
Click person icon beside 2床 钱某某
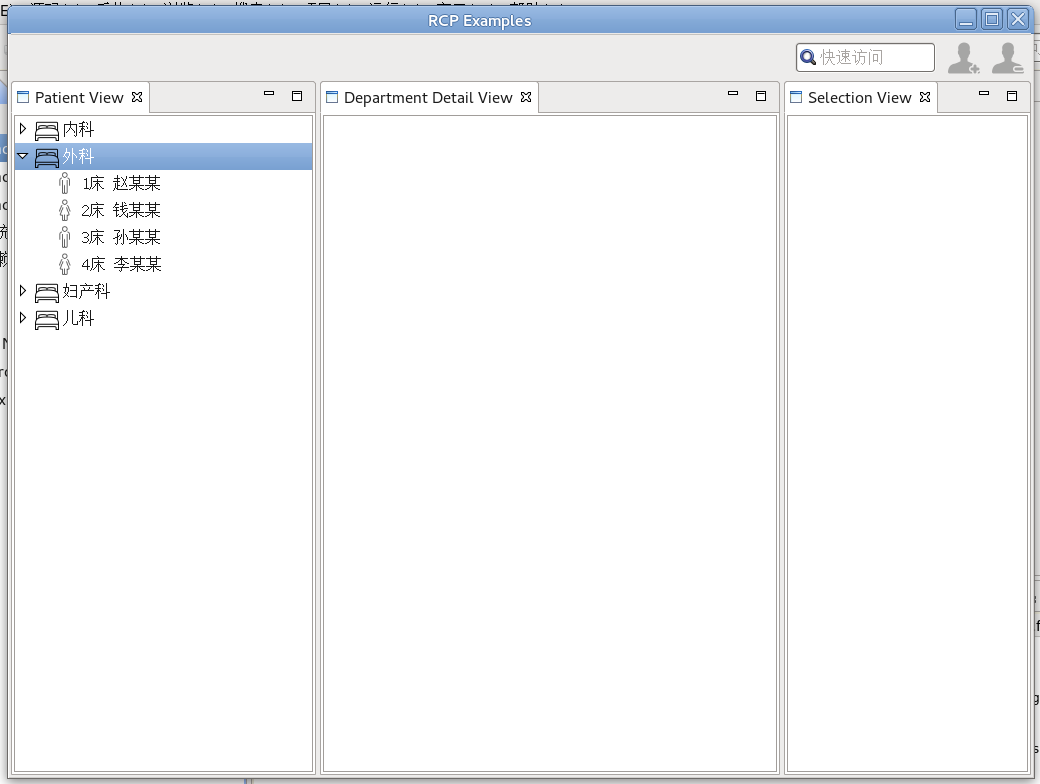click(64, 210)
